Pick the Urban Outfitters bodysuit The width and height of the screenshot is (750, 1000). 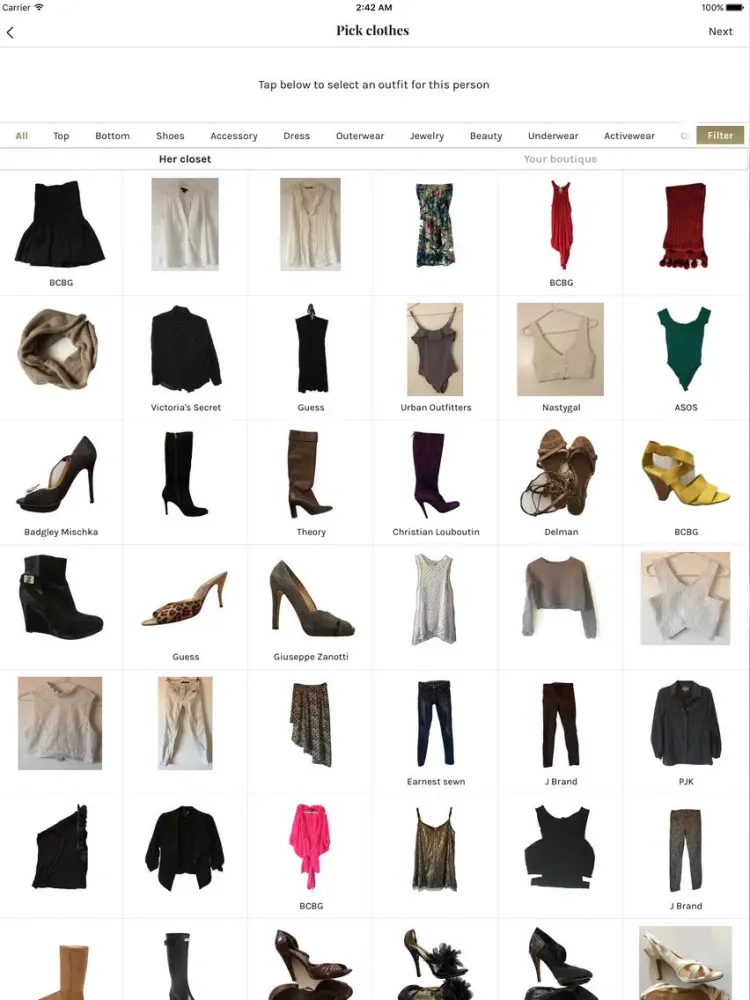436,349
